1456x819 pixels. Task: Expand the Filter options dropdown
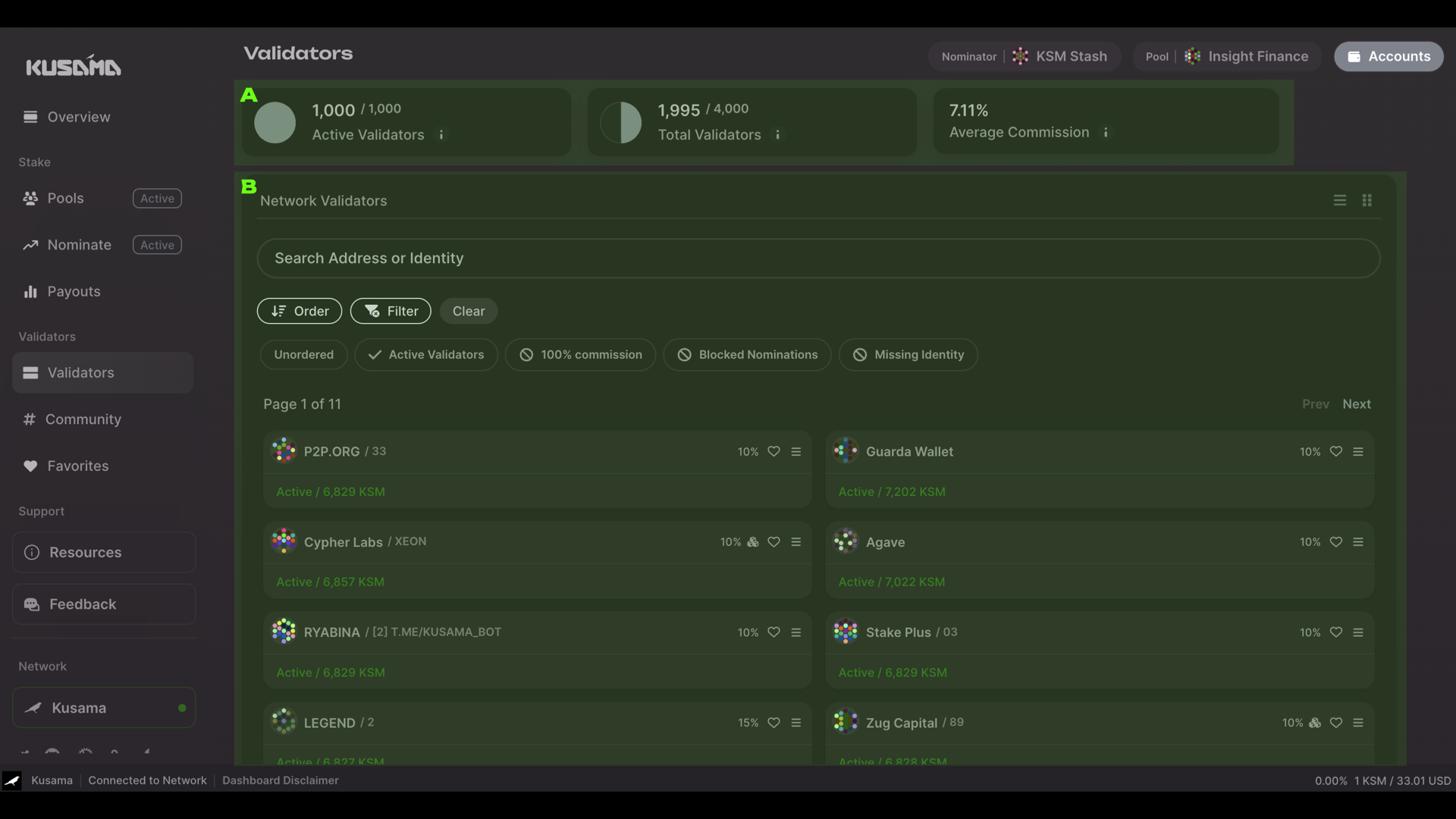(391, 310)
